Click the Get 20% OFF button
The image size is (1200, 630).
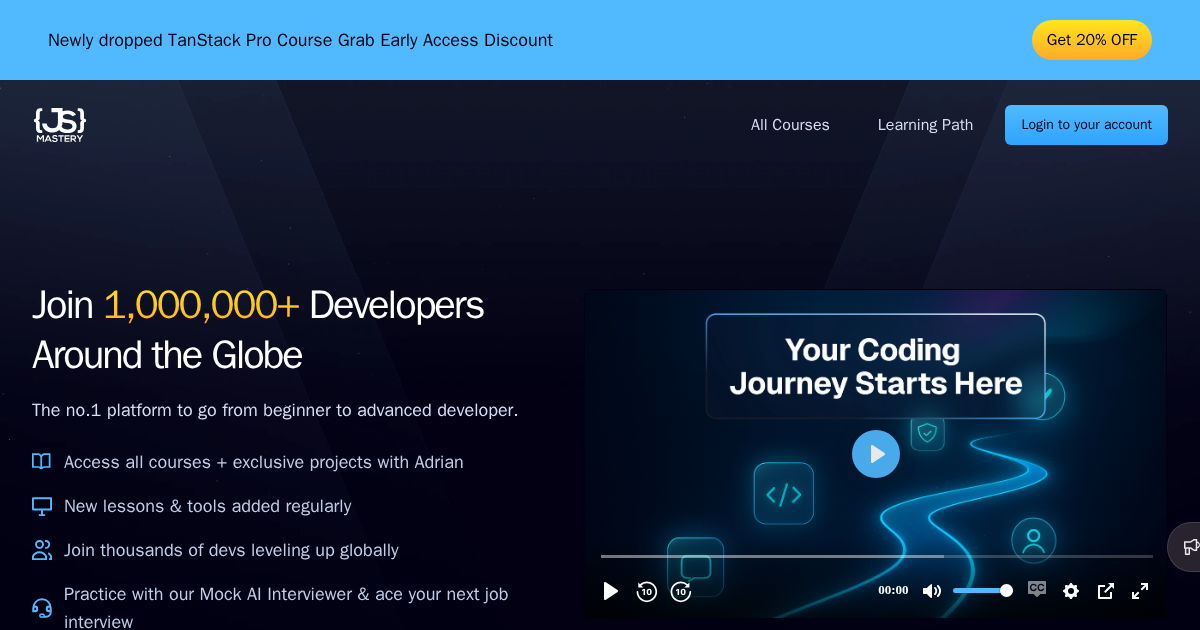click(x=1092, y=40)
